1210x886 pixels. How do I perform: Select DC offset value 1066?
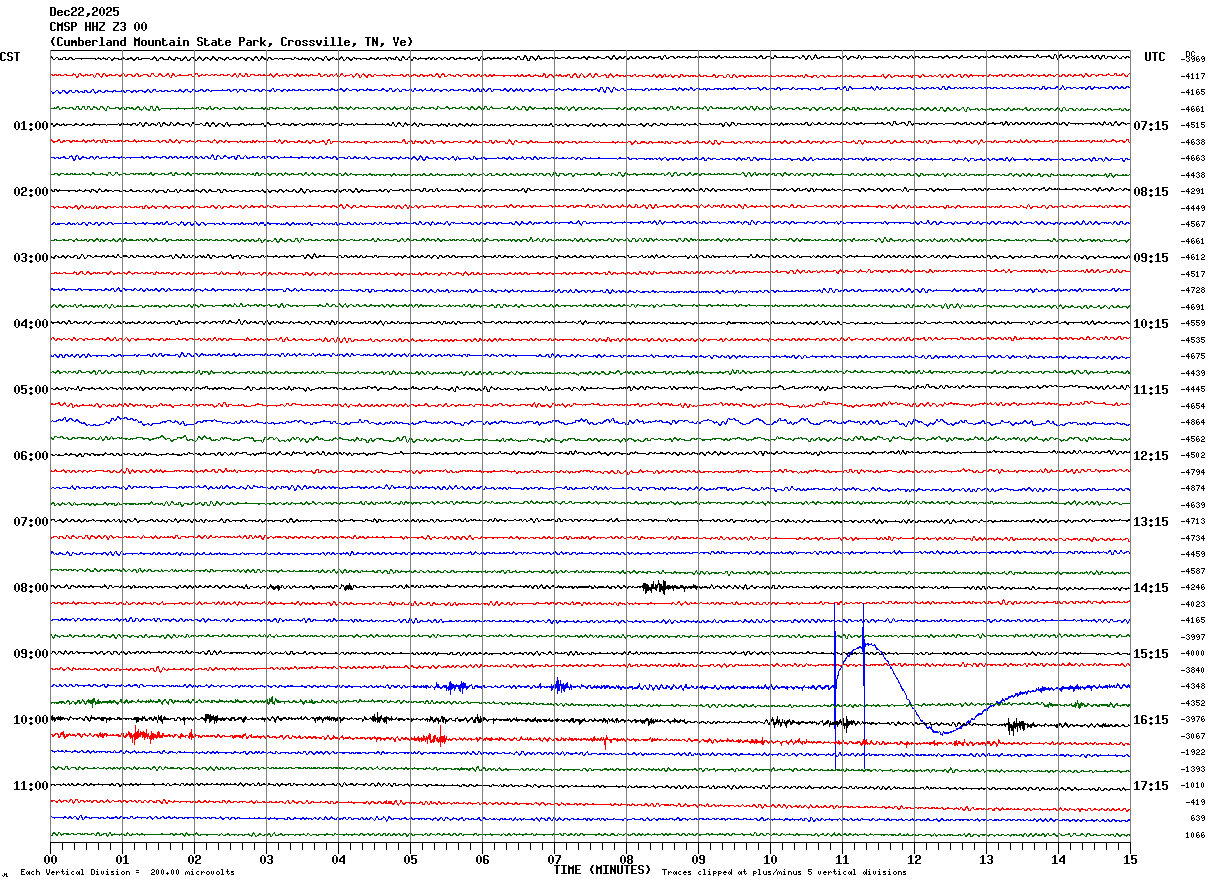(x=1196, y=835)
